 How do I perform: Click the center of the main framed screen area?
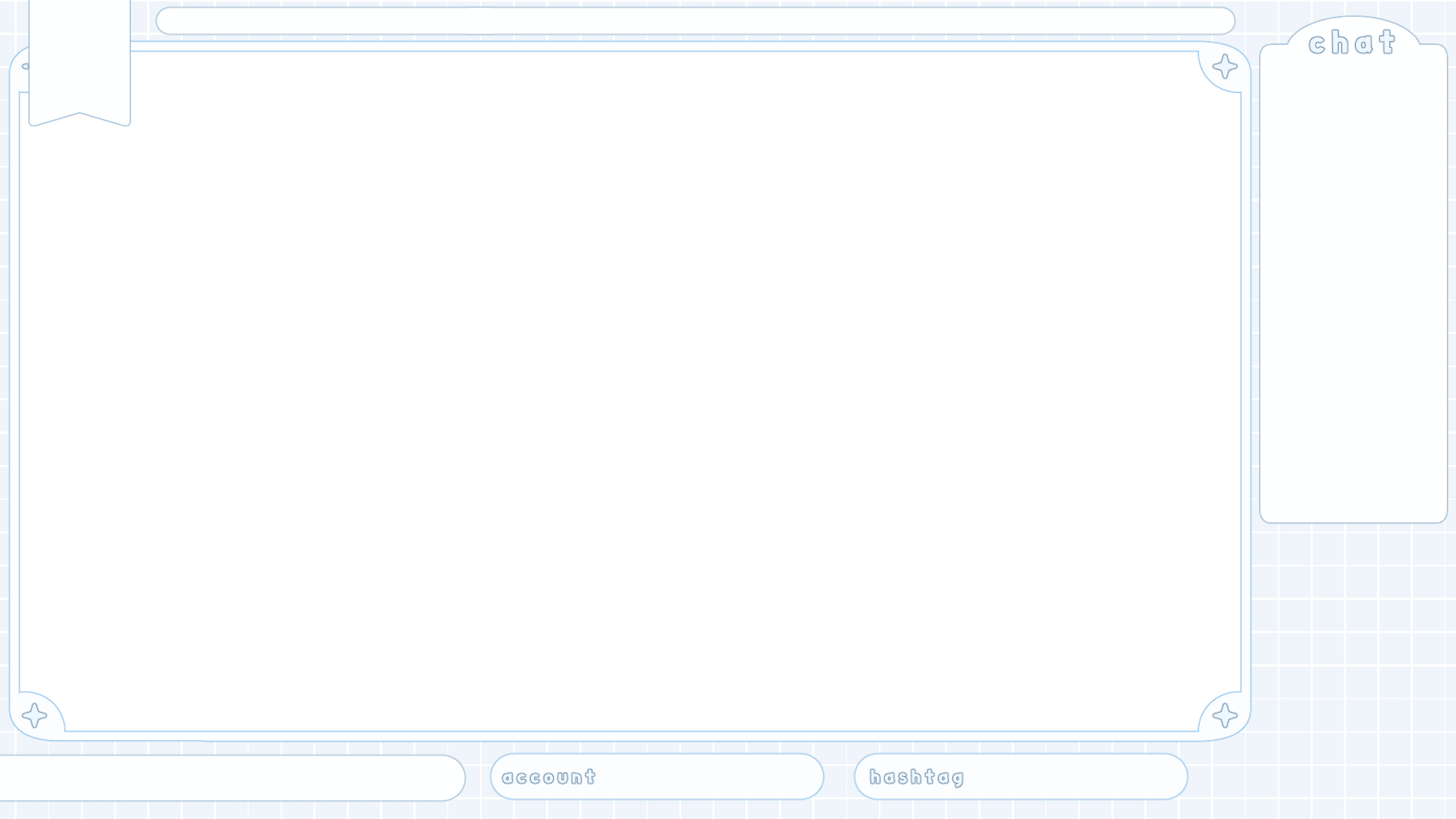pos(629,391)
